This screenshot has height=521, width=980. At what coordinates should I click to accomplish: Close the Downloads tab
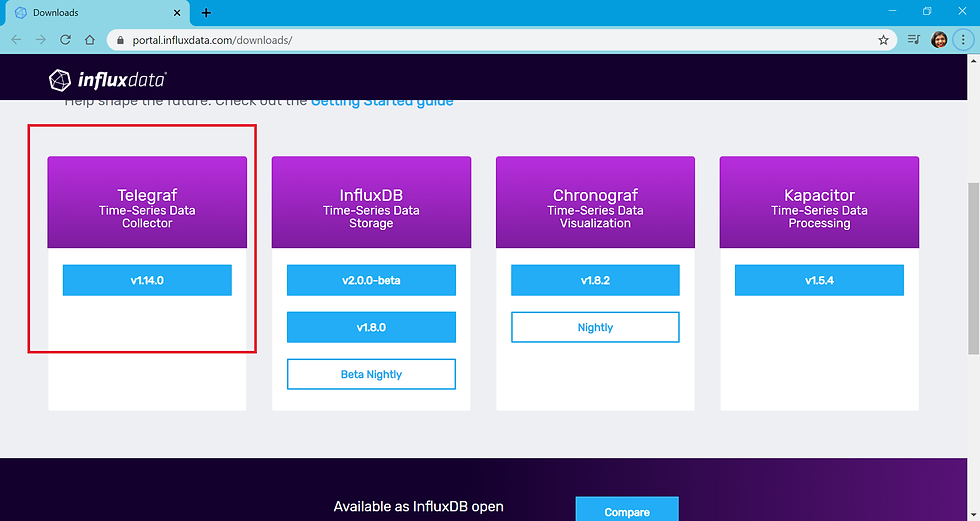coord(177,12)
